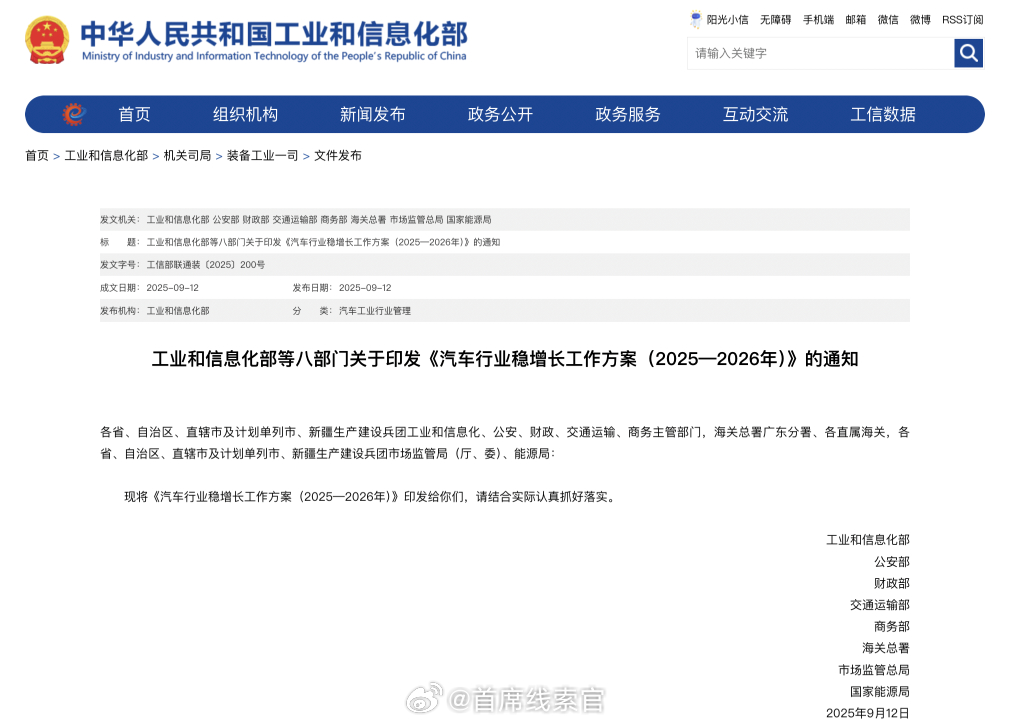The width and height of the screenshot is (1015, 723).
Task: Open the 首页 navigation menu item
Action: point(134,115)
